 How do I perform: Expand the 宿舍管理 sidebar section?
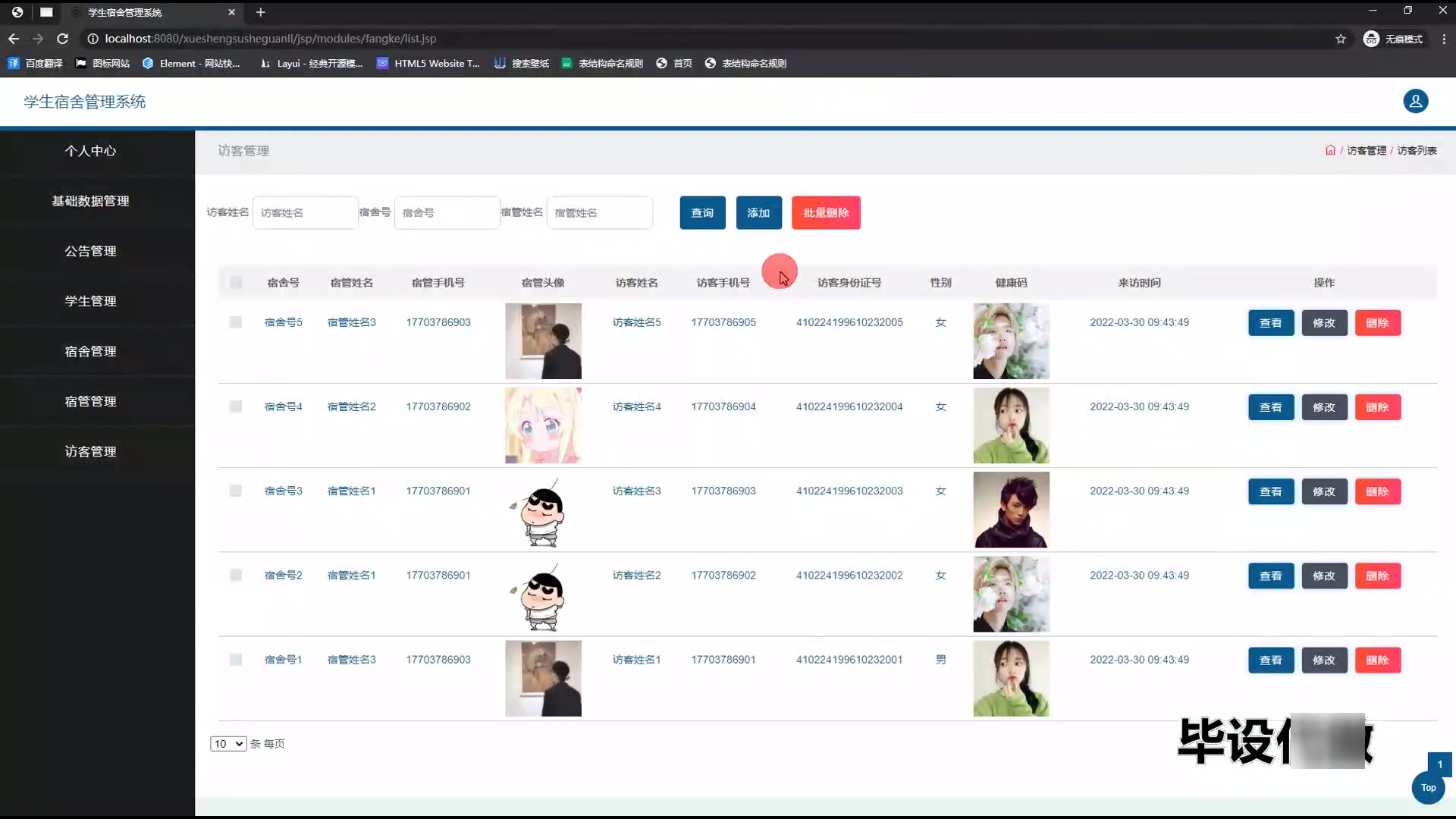pyautogui.click(x=90, y=351)
